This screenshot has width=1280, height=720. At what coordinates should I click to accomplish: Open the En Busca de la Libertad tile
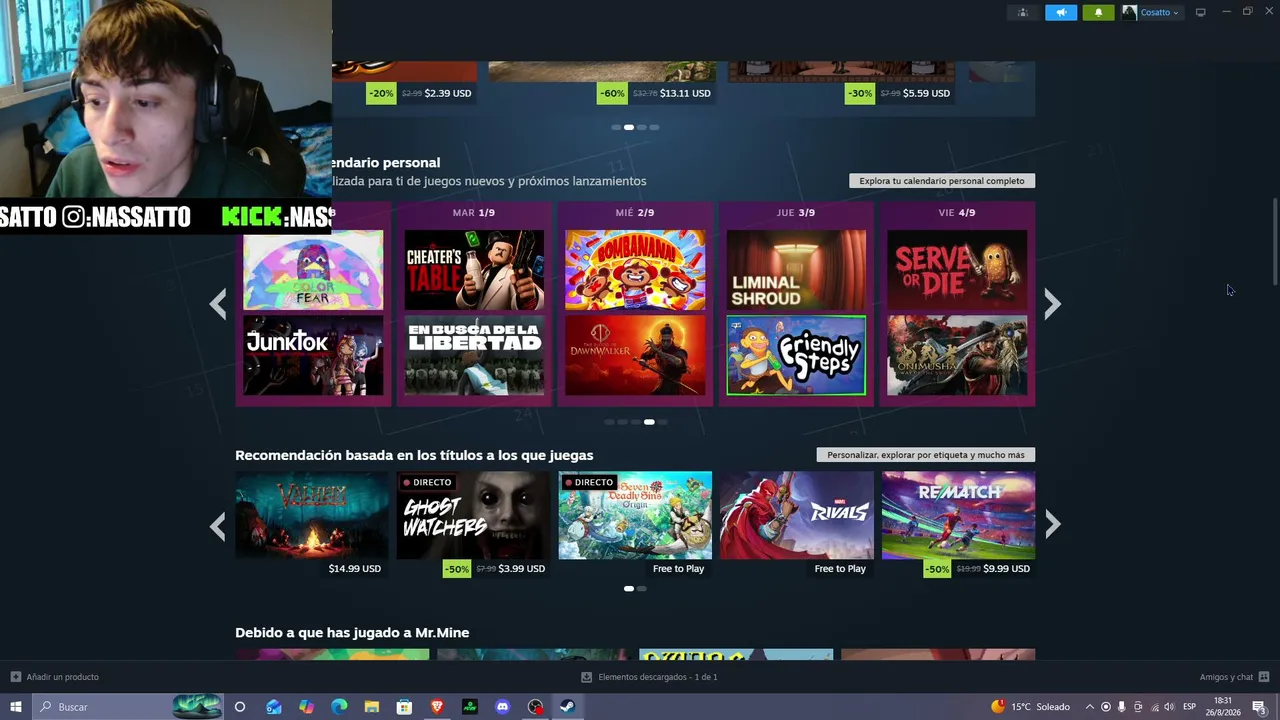[x=474, y=355]
